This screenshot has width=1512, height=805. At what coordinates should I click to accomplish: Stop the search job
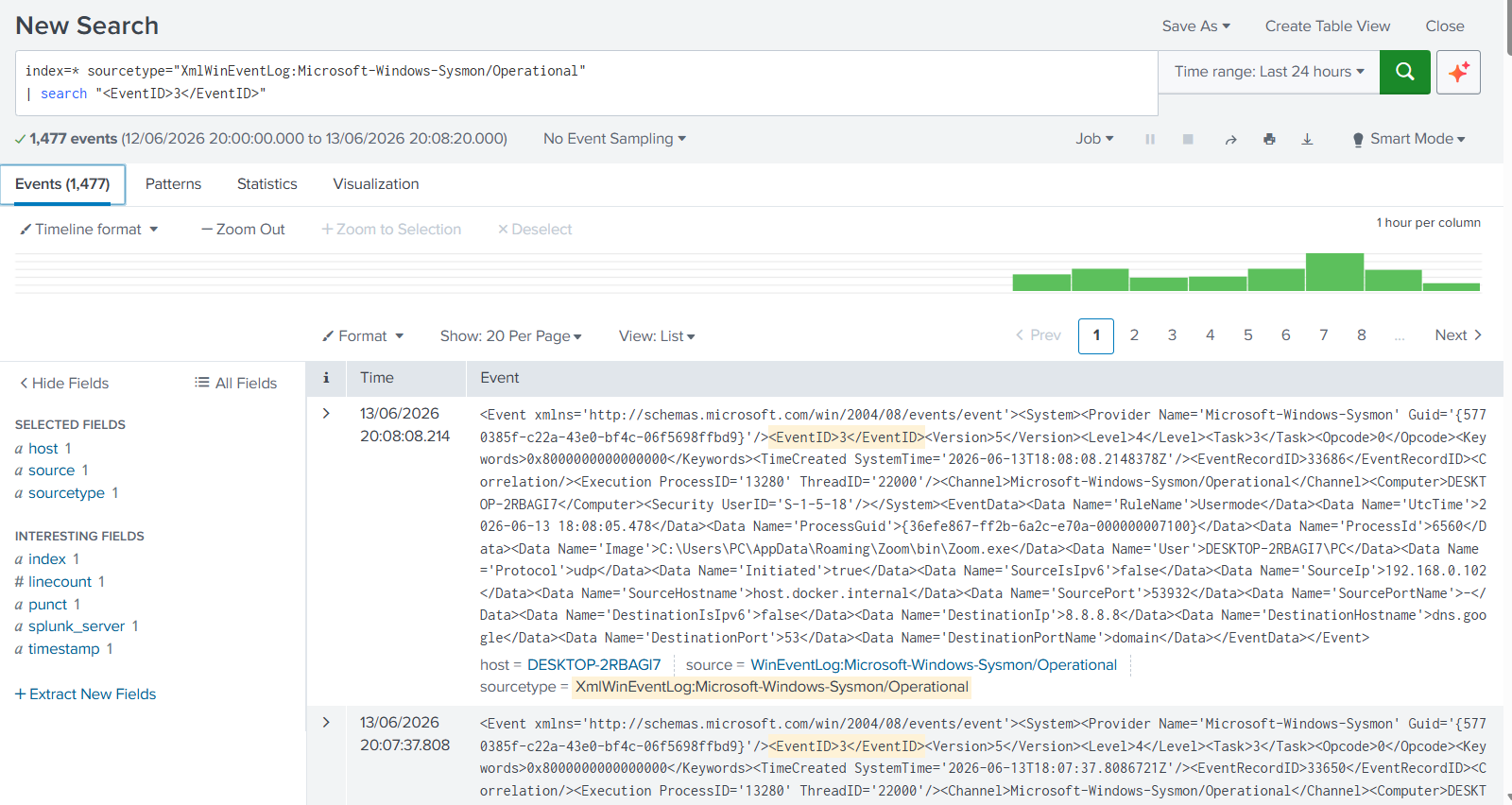click(x=1188, y=139)
